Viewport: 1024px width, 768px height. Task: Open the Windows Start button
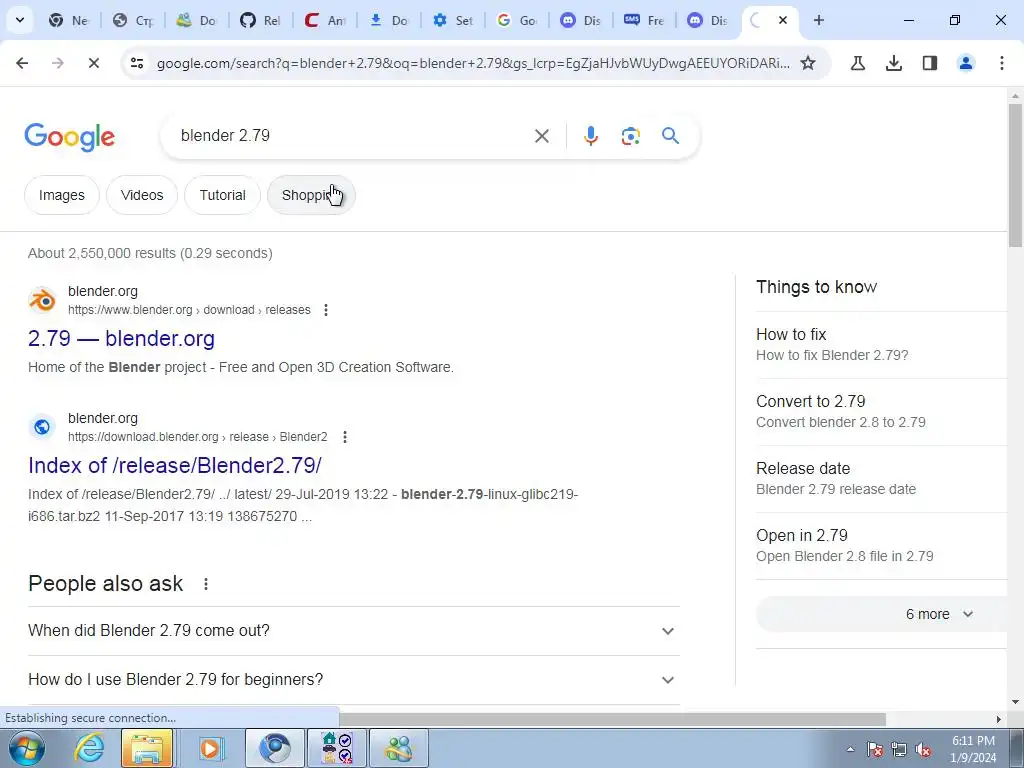pos(27,748)
